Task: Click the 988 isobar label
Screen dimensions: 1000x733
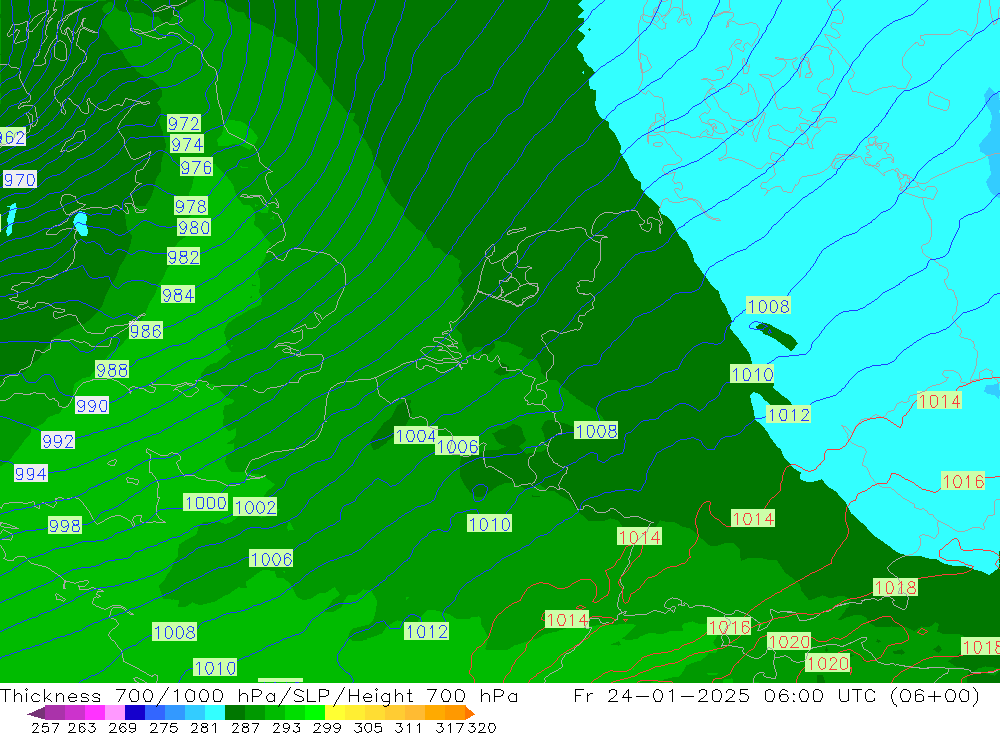Action: (112, 370)
